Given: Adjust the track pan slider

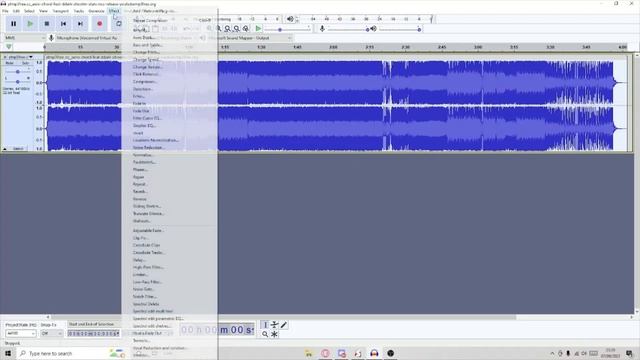Looking at the screenshot, I should click(x=18, y=82).
